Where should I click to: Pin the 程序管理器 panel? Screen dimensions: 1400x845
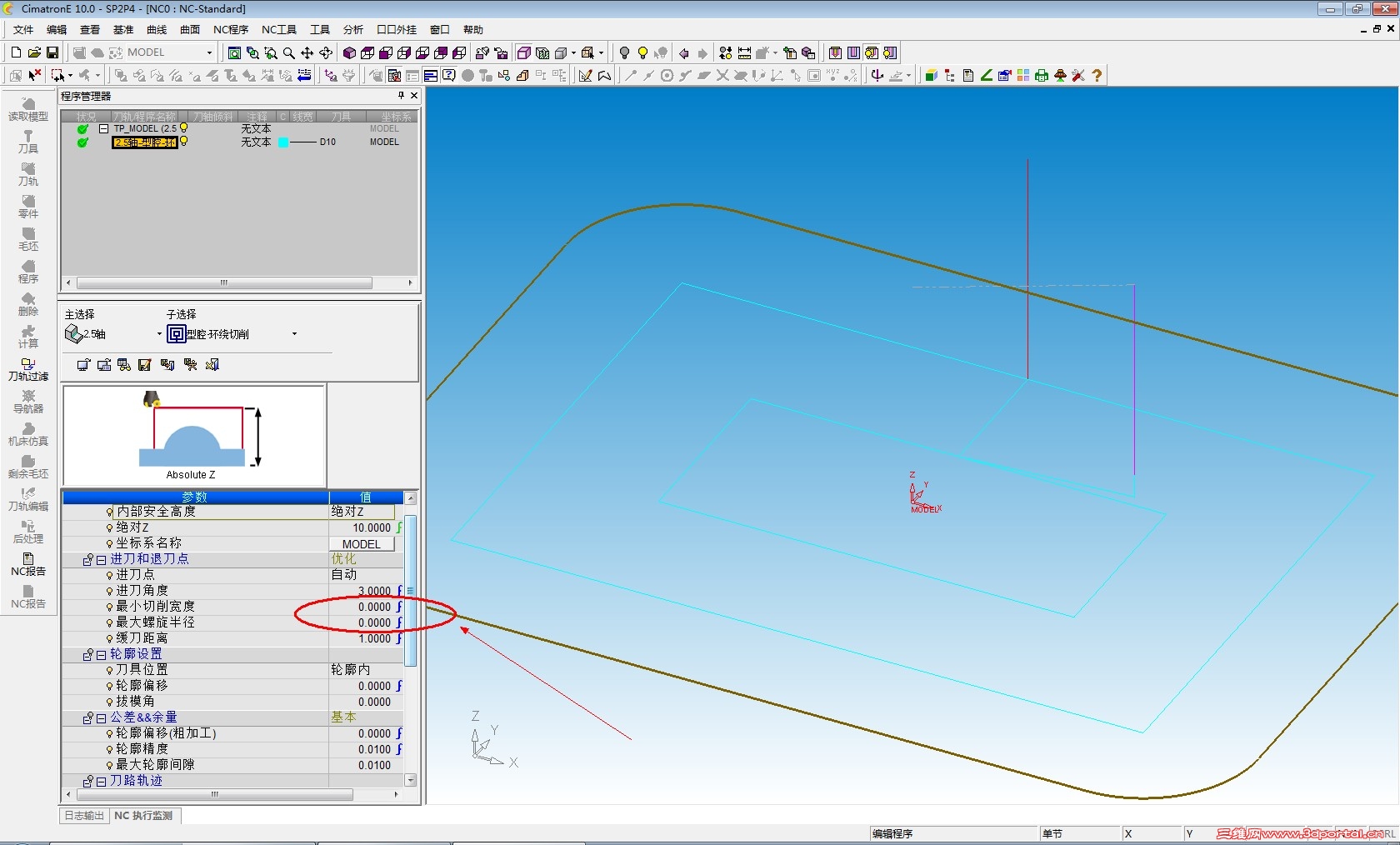[401, 96]
